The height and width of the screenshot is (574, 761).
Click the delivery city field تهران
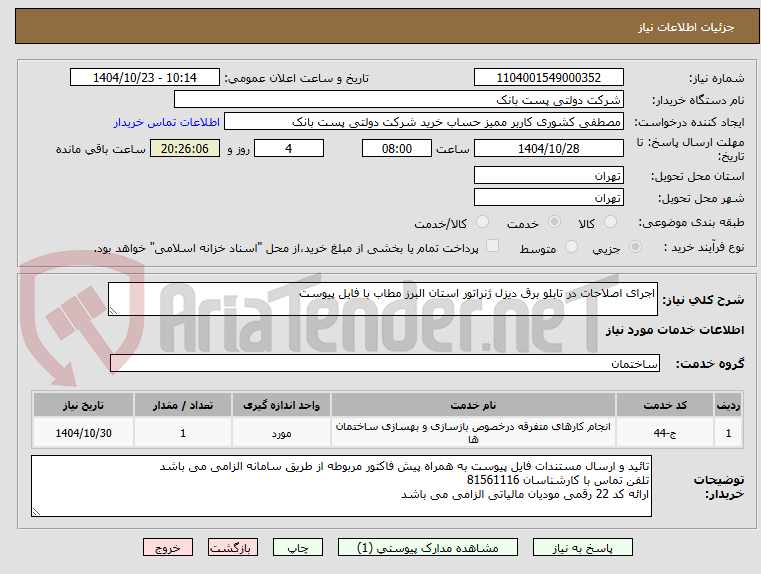[x=548, y=197]
